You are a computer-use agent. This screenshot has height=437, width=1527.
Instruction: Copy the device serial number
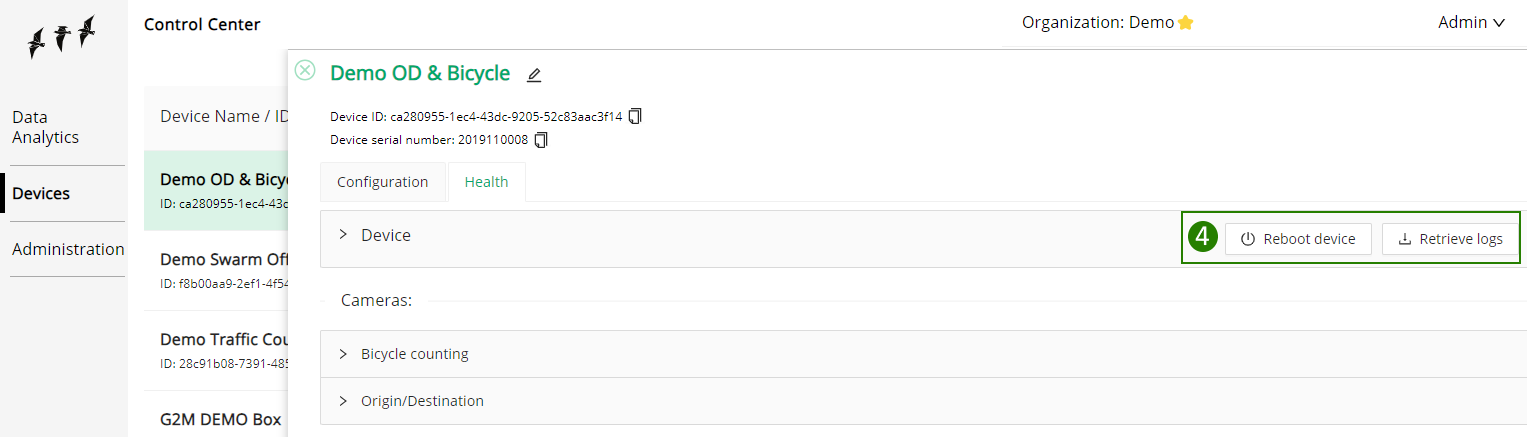point(541,140)
